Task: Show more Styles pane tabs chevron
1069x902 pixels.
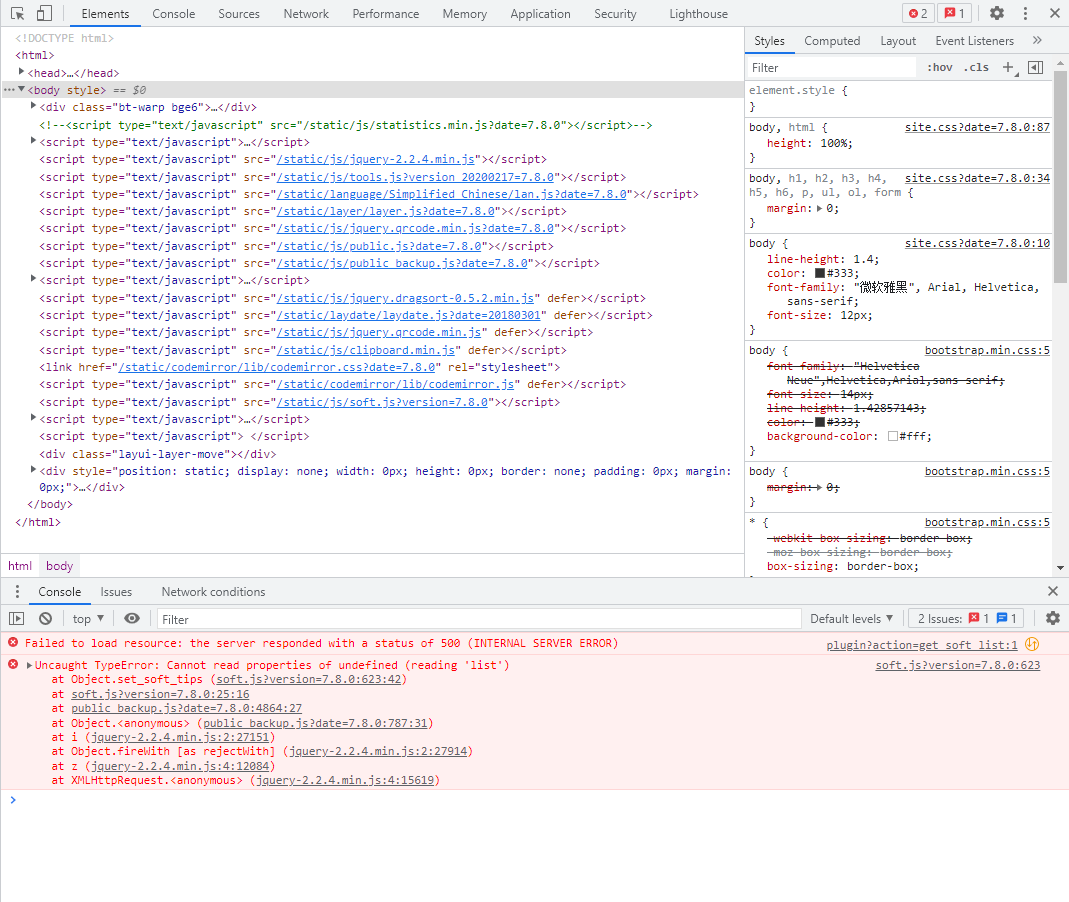Action: pos(1037,40)
